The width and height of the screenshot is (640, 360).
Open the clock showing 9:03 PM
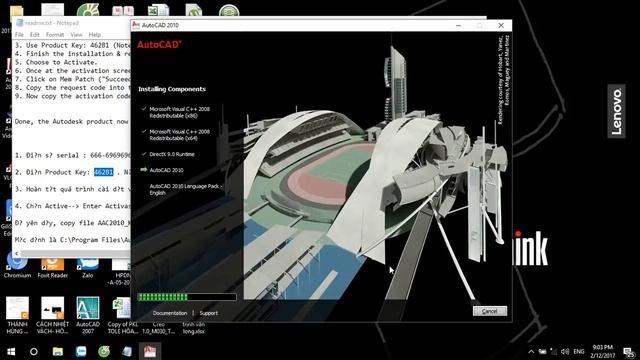point(602,351)
